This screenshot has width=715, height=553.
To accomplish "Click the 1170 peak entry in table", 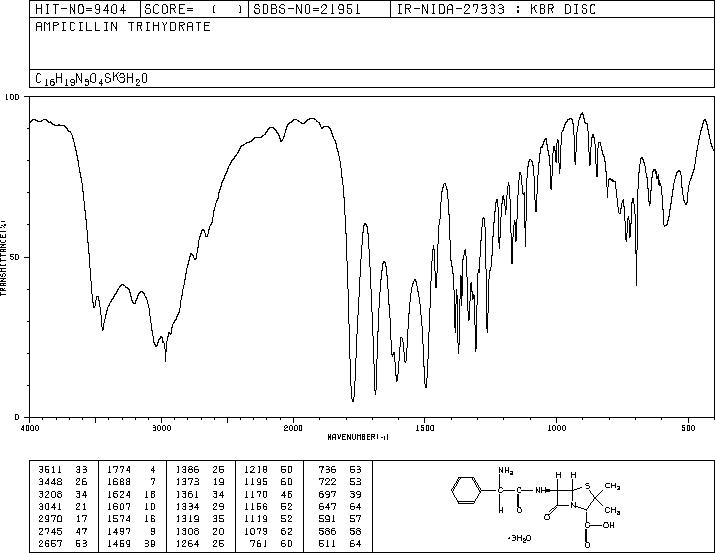I will click(269, 494).
